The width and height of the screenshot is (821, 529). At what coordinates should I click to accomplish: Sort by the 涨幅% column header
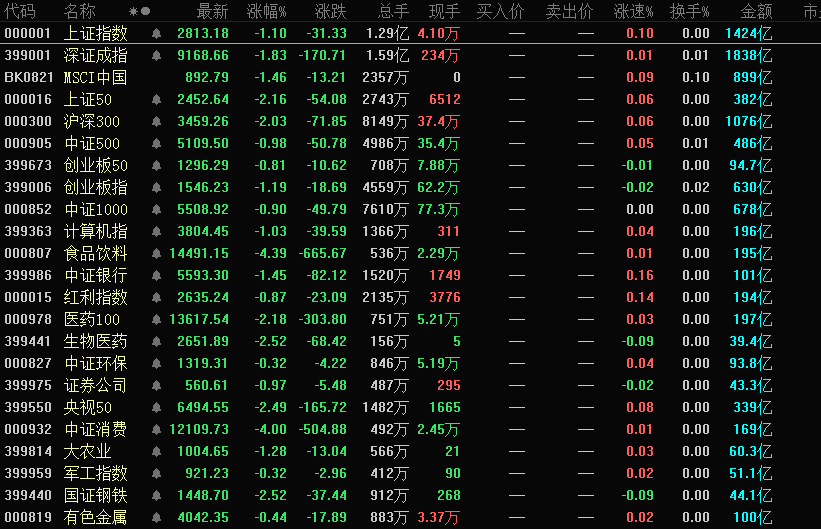pyautogui.click(x=267, y=11)
